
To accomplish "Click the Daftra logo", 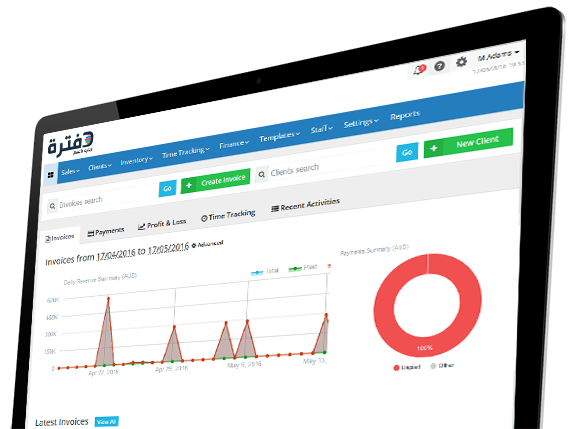I will pyautogui.click(x=71, y=144).
